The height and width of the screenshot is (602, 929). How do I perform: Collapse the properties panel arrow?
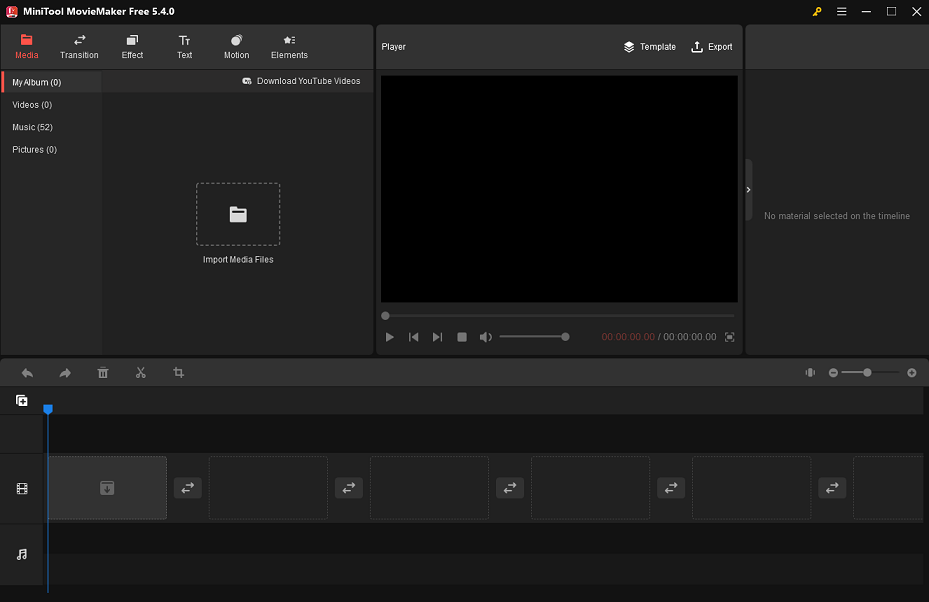(x=748, y=190)
